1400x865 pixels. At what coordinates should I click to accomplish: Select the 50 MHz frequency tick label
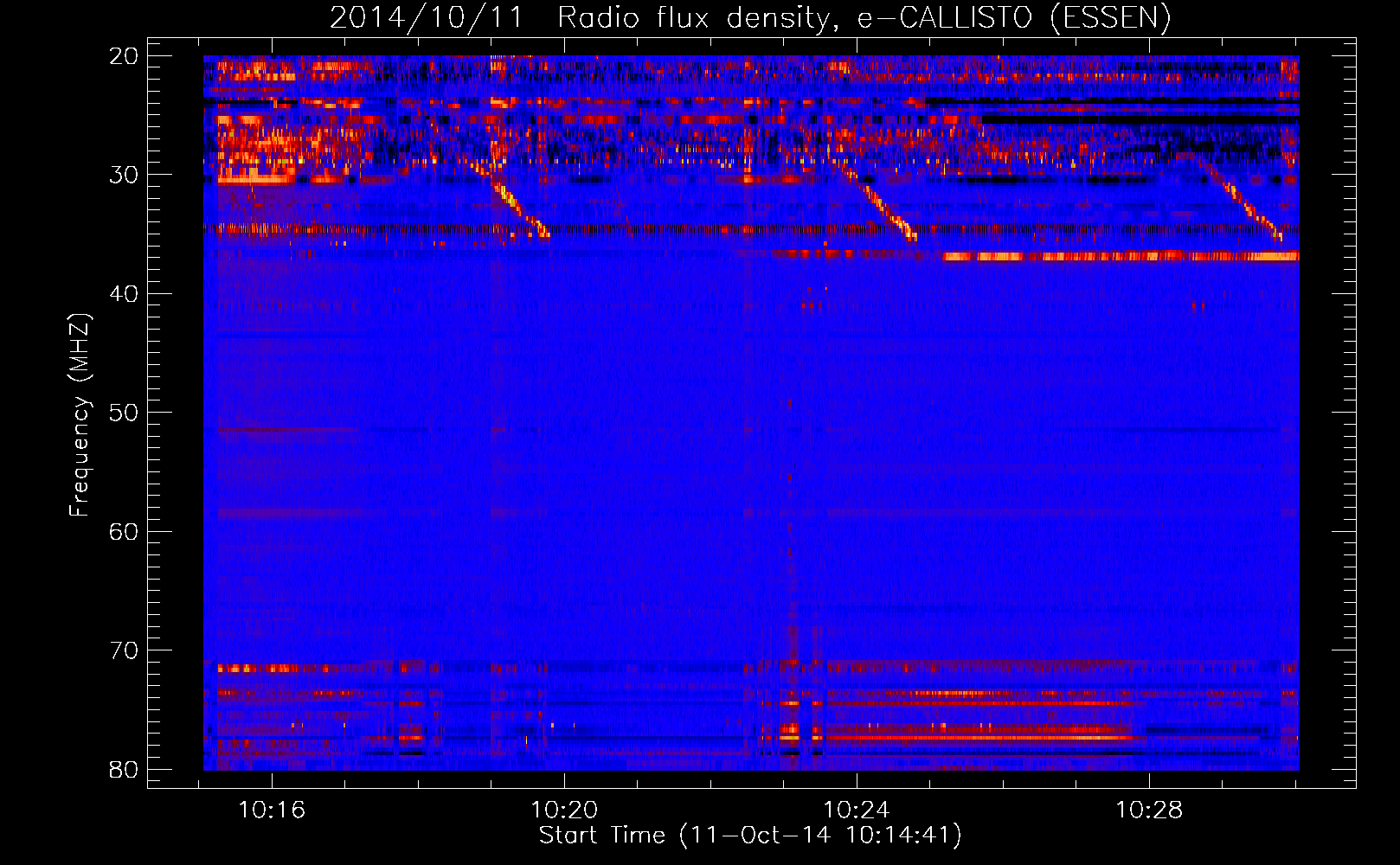click(x=124, y=413)
